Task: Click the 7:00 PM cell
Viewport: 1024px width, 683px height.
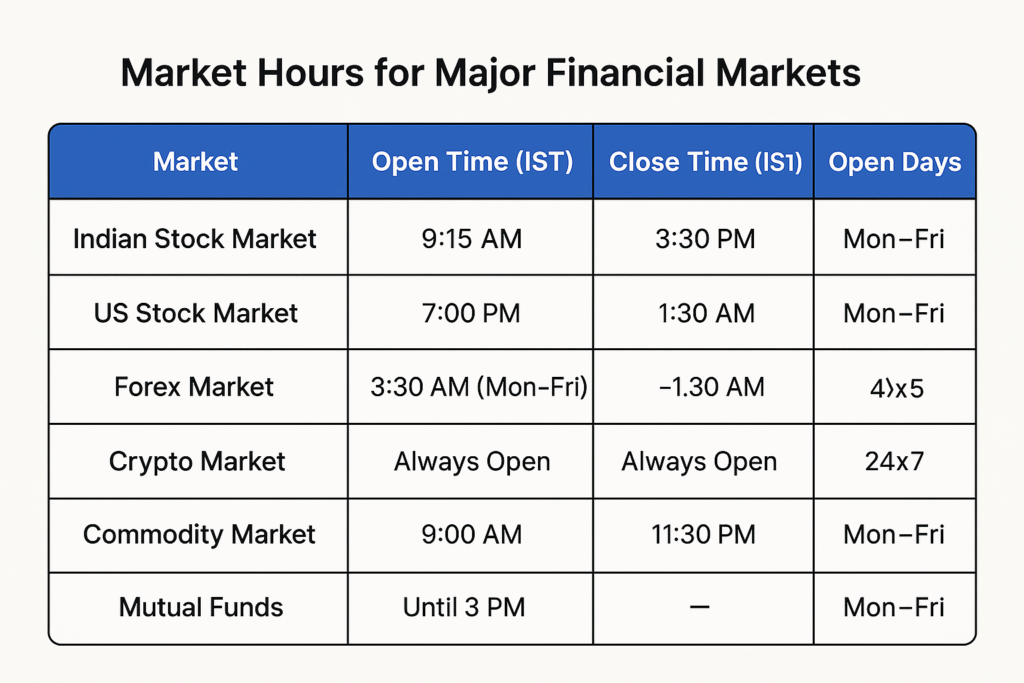Action: click(471, 313)
